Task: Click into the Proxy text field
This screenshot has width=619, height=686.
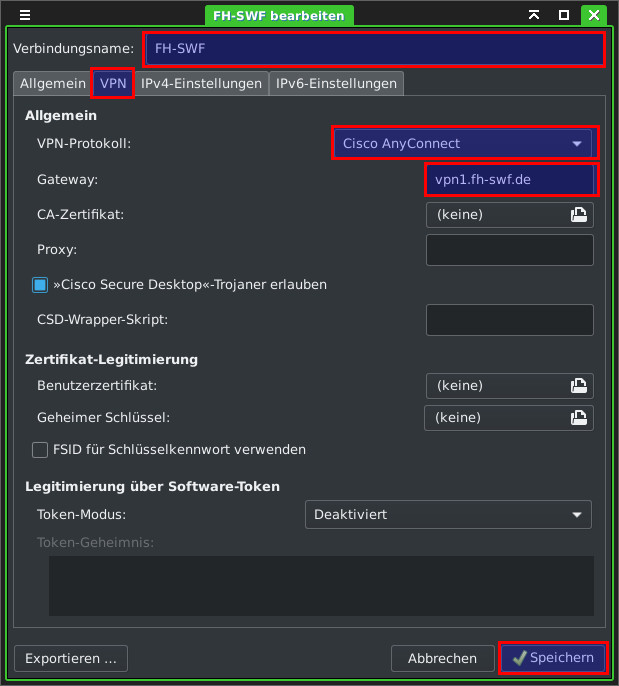Action: (x=509, y=250)
